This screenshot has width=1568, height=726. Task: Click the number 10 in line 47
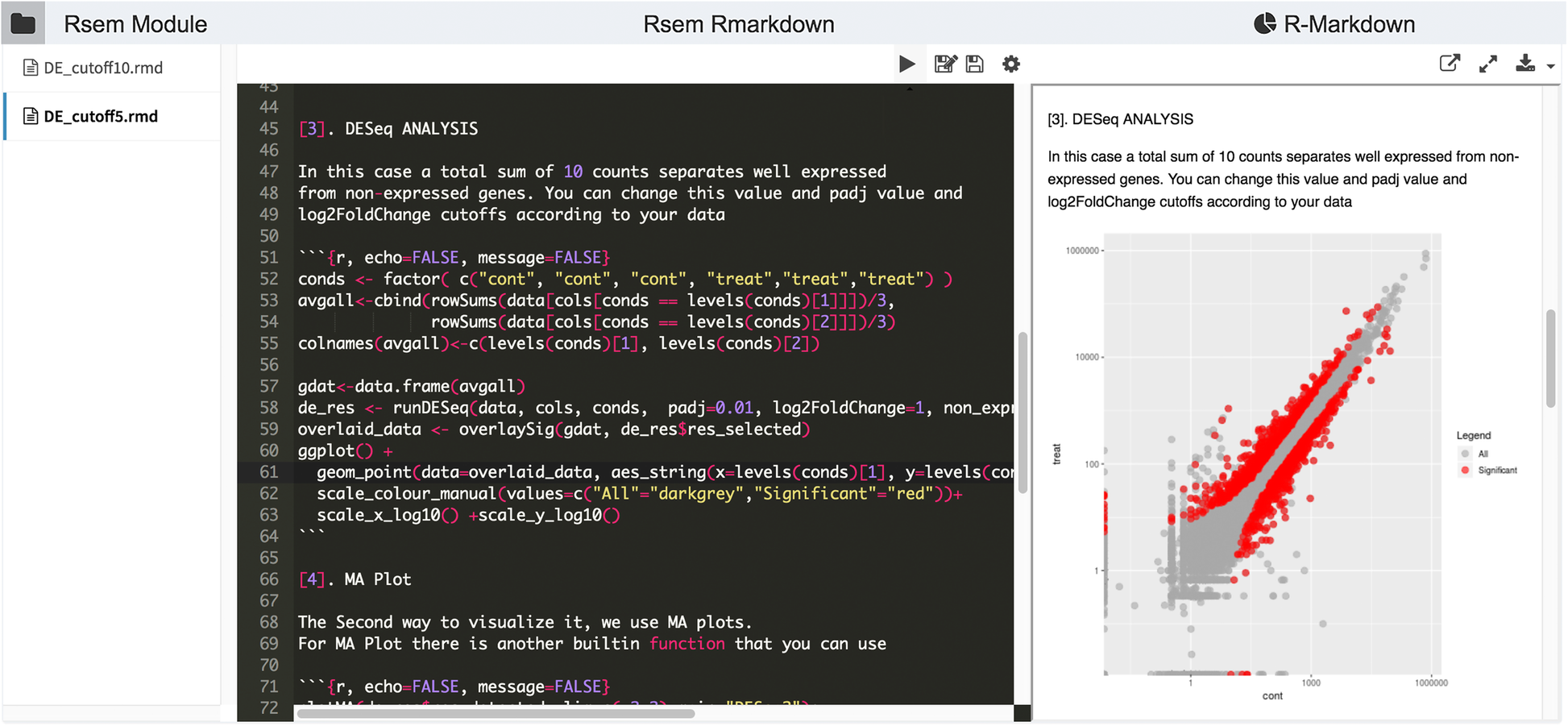[573, 172]
